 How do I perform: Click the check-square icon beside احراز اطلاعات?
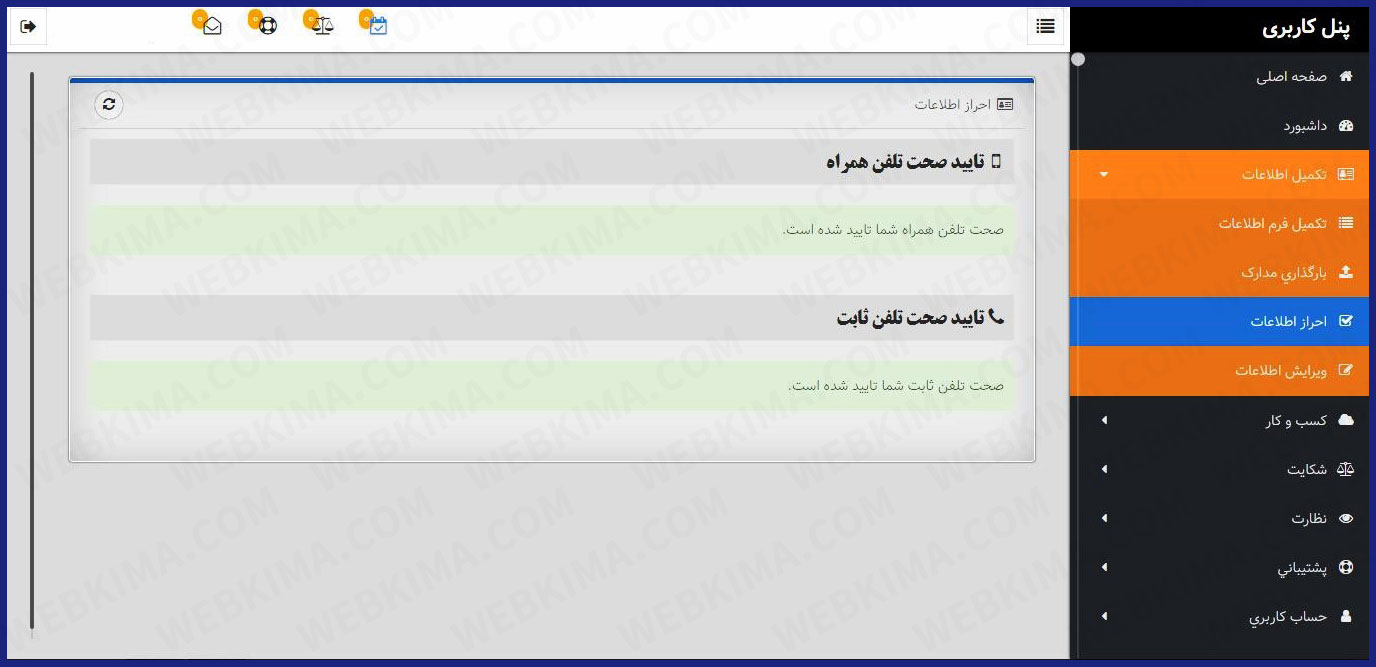1346,321
